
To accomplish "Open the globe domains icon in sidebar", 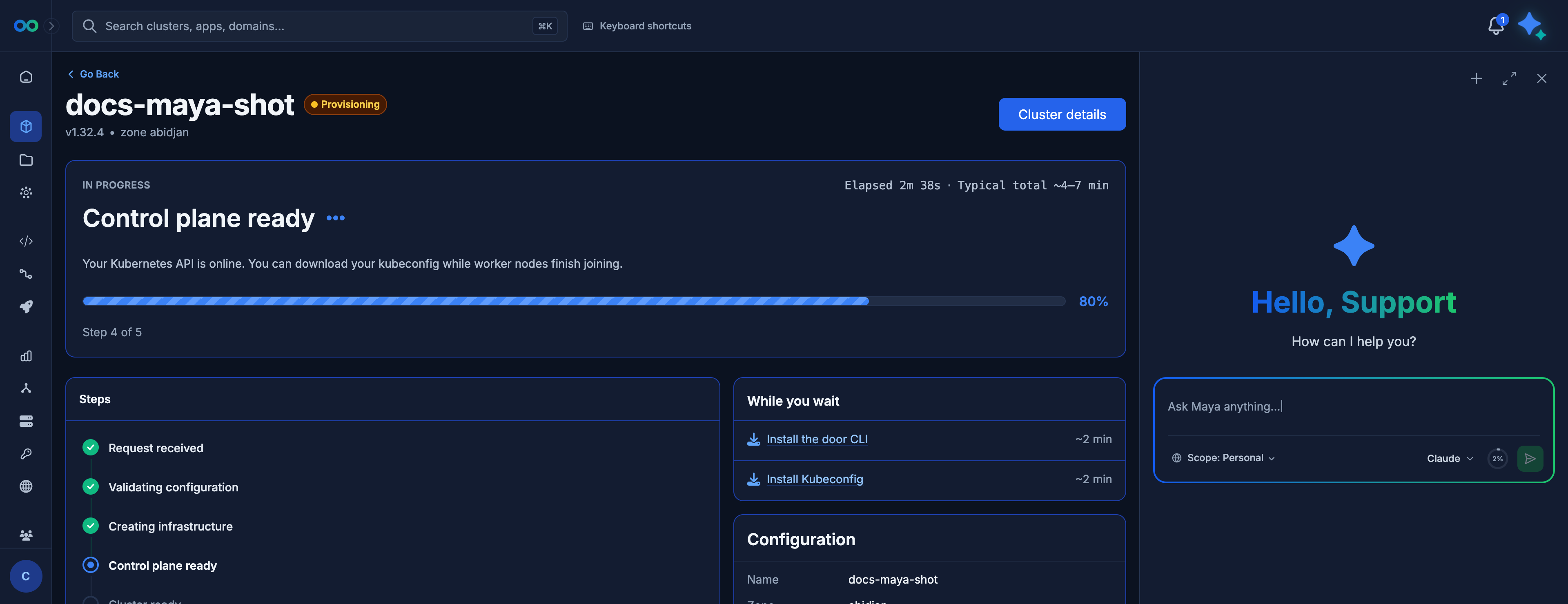I will point(26,486).
